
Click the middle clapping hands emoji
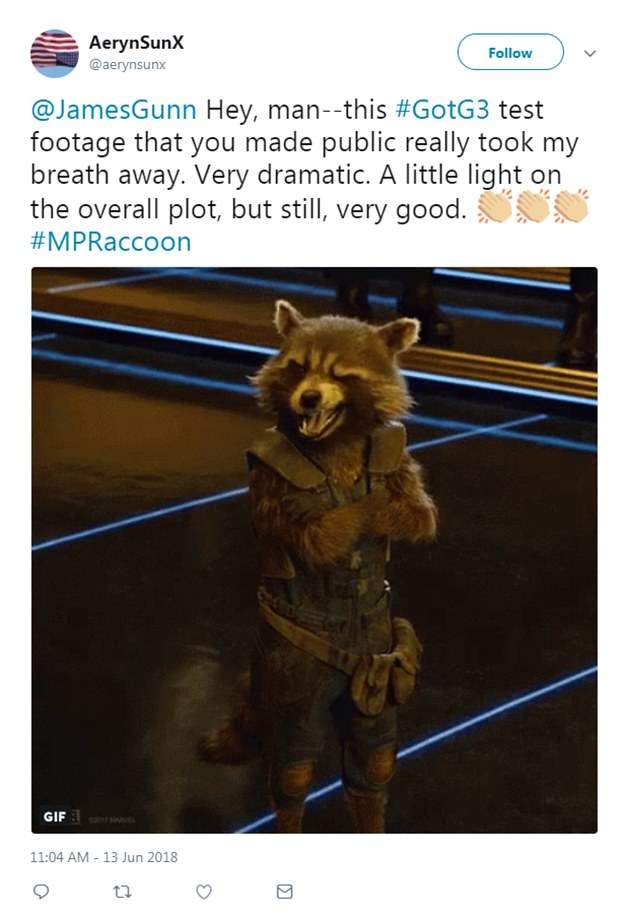pyautogui.click(x=533, y=207)
